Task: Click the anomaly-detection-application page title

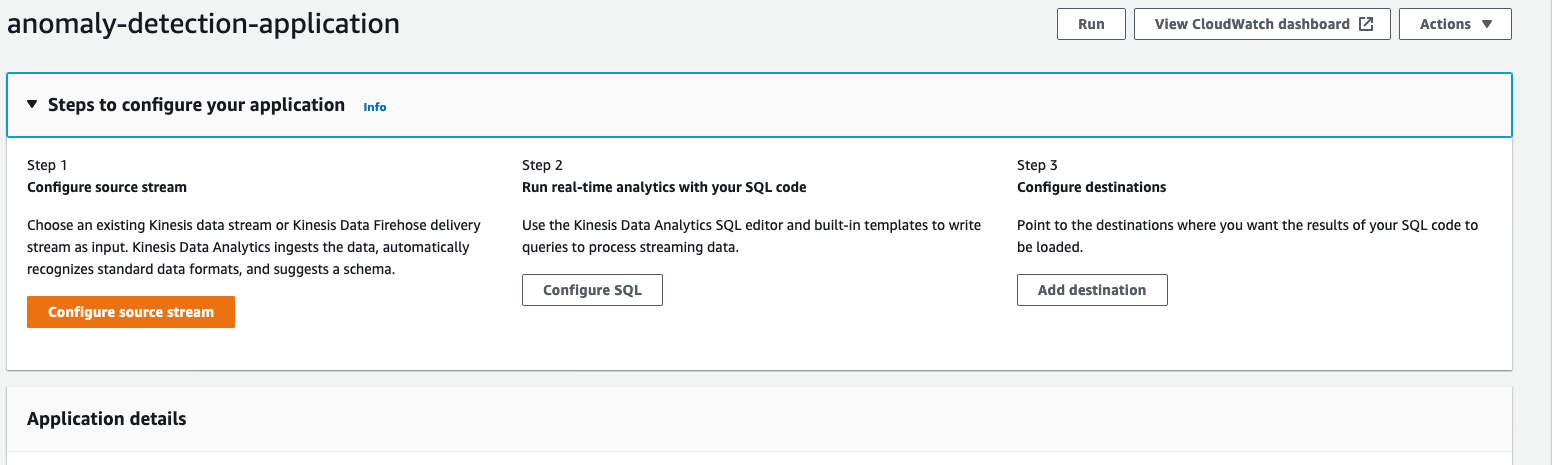Action: pos(204,24)
